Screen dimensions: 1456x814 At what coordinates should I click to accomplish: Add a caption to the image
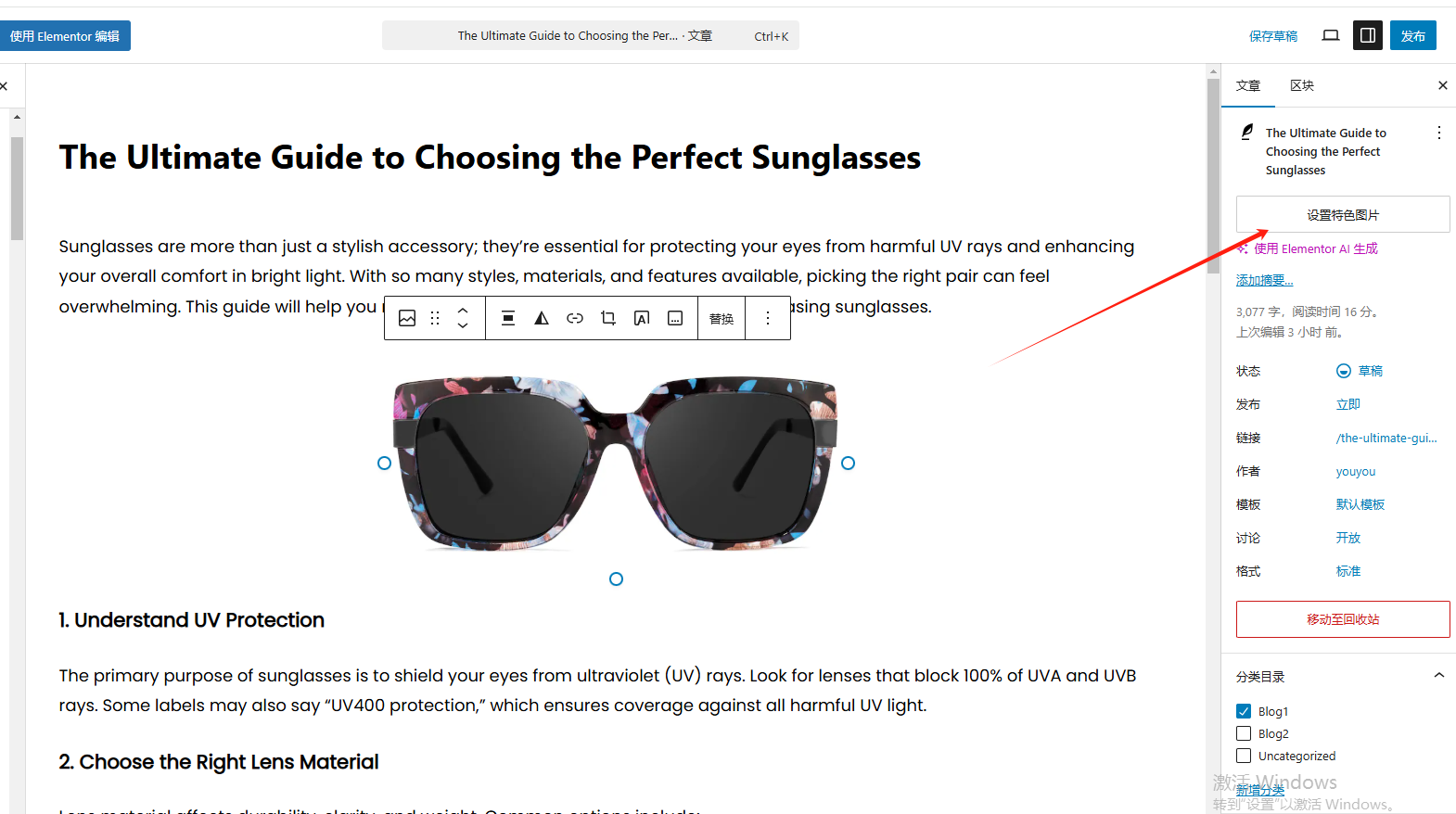click(x=675, y=318)
